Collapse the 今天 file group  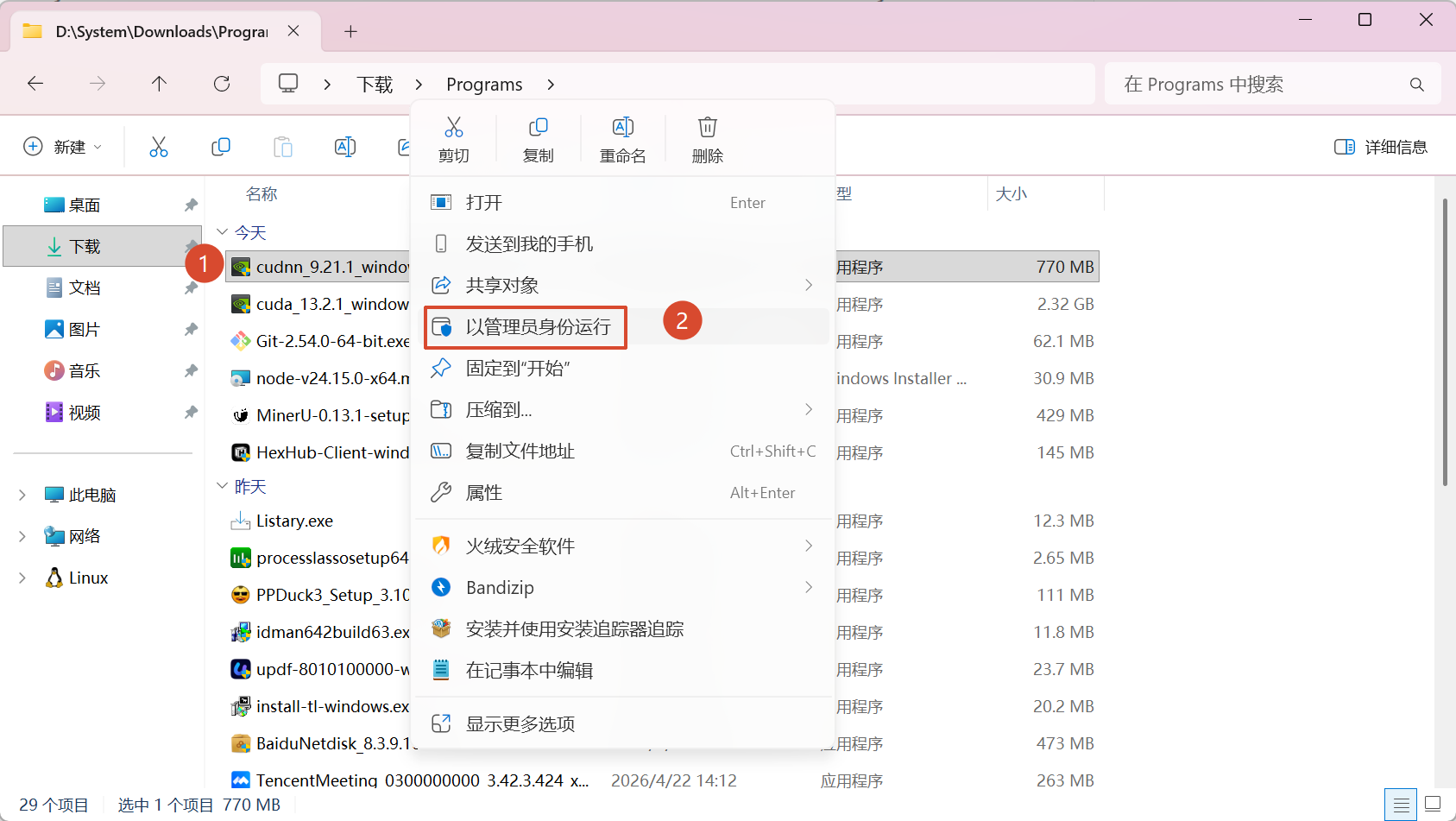click(x=223, y=232)
